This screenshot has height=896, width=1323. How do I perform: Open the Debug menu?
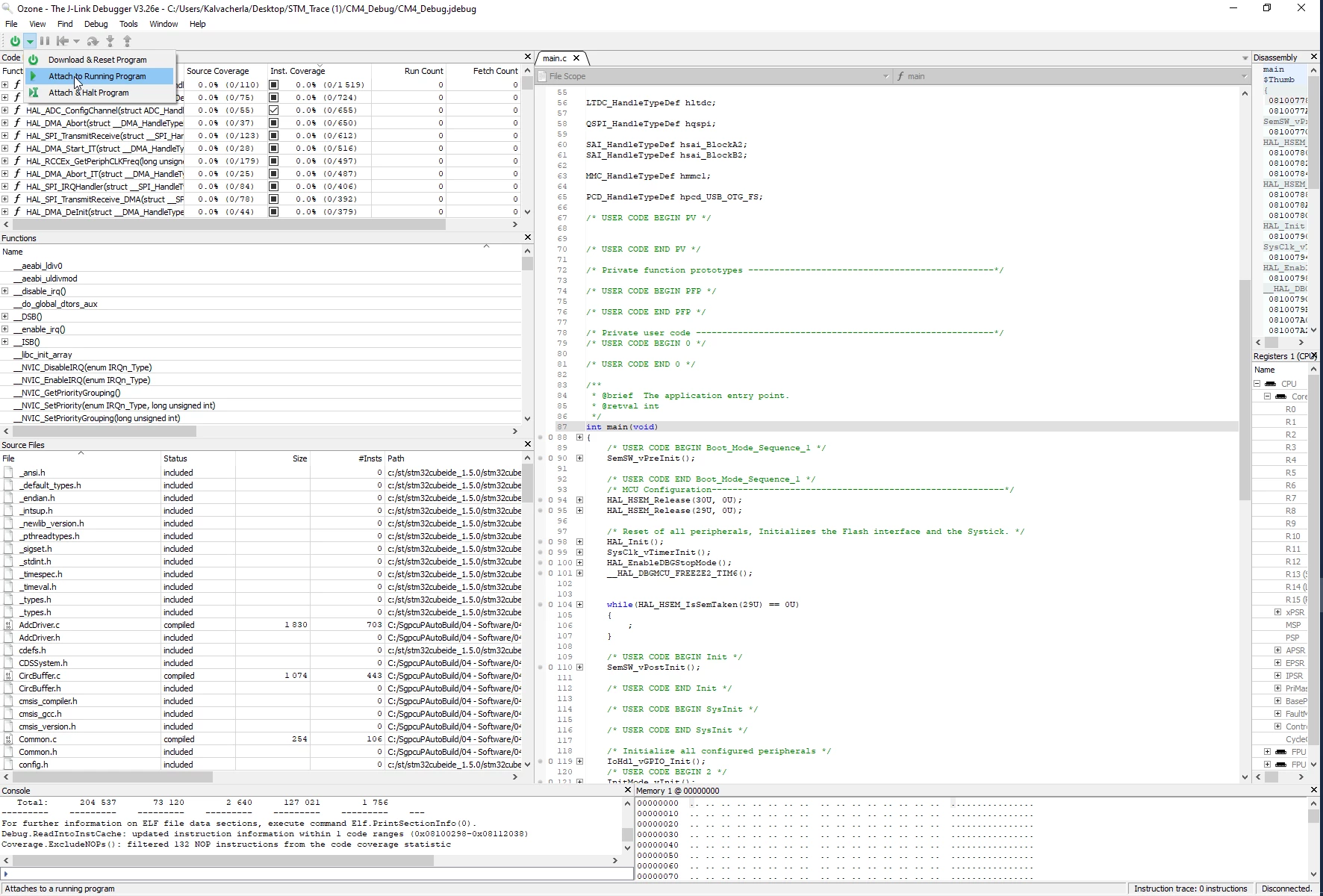pos(96,24)
